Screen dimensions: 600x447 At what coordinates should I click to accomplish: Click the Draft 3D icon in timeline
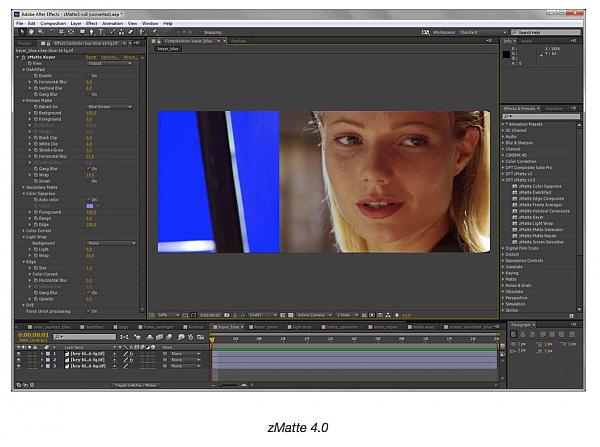[x=137, y=337]
